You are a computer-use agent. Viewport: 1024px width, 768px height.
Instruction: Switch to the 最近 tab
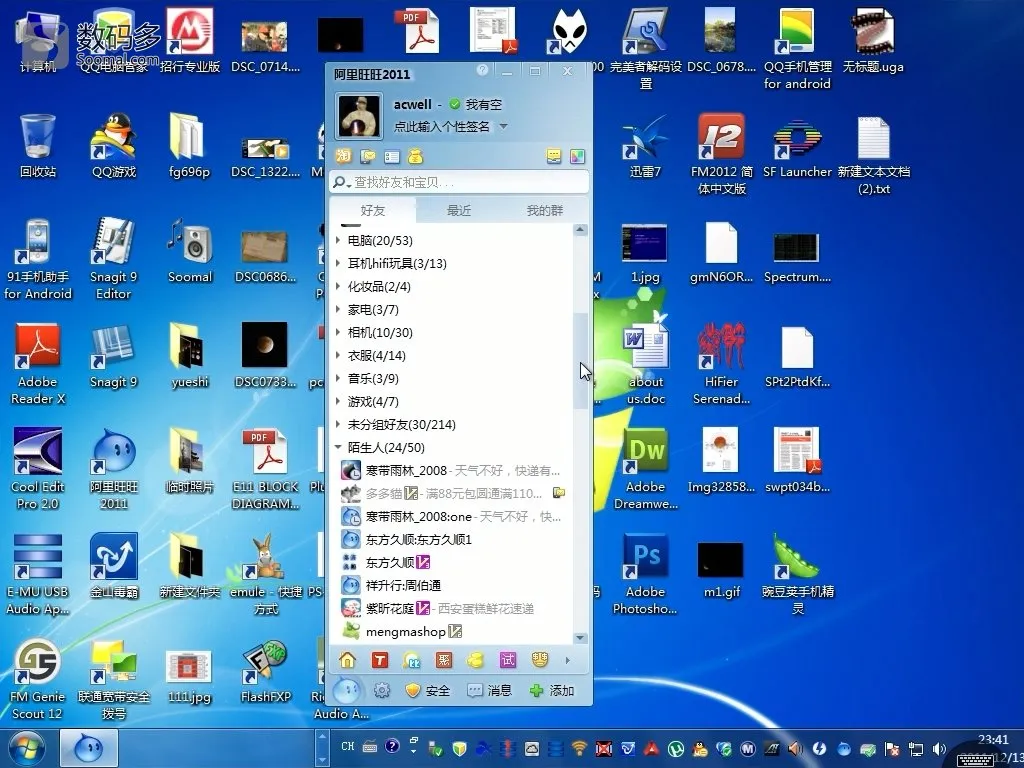click(x=458, y=210)
